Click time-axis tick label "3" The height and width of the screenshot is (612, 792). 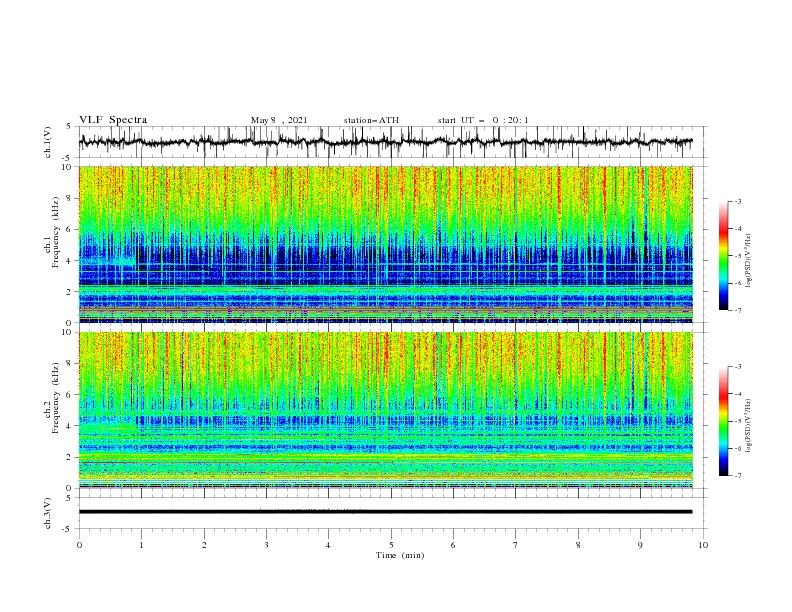click(266, 545)
